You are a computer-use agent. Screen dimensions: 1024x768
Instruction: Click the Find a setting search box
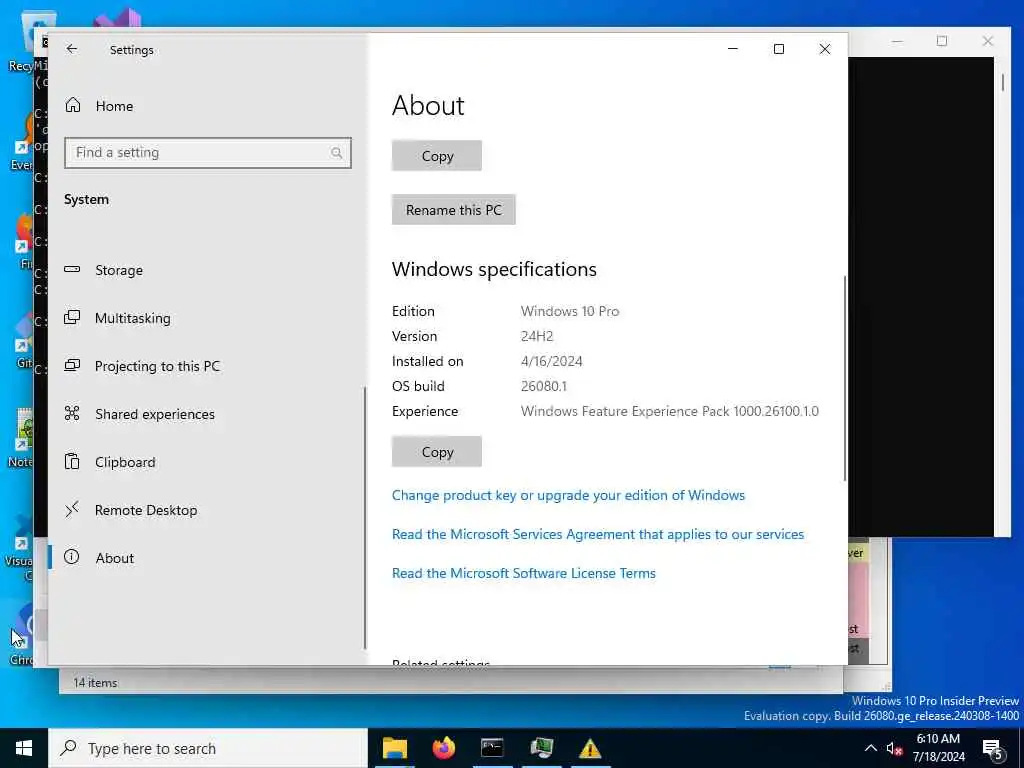(x=208, y=153)
